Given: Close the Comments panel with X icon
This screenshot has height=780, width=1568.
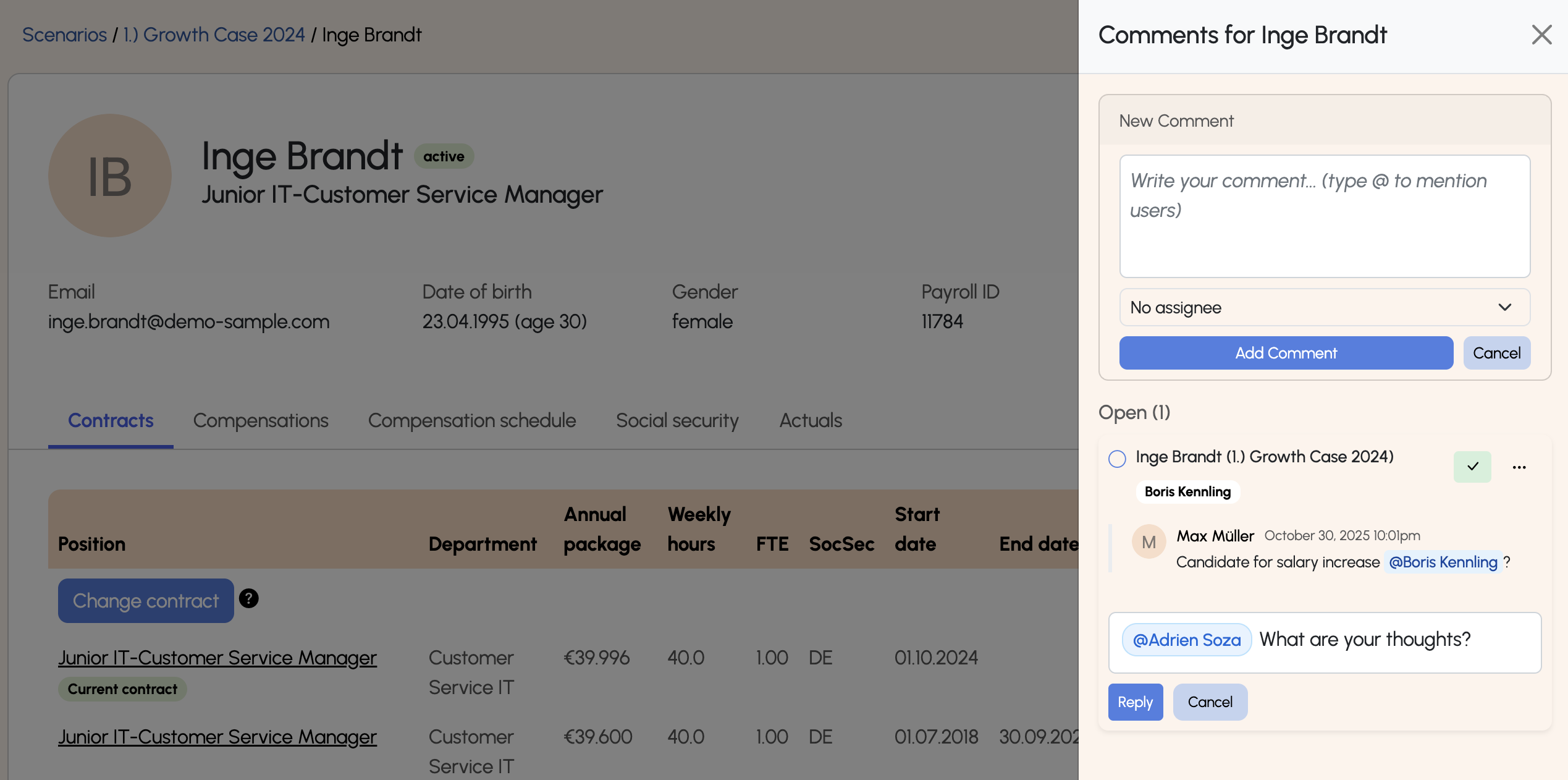Looking at the screenshot, I should click(1541, 35).
